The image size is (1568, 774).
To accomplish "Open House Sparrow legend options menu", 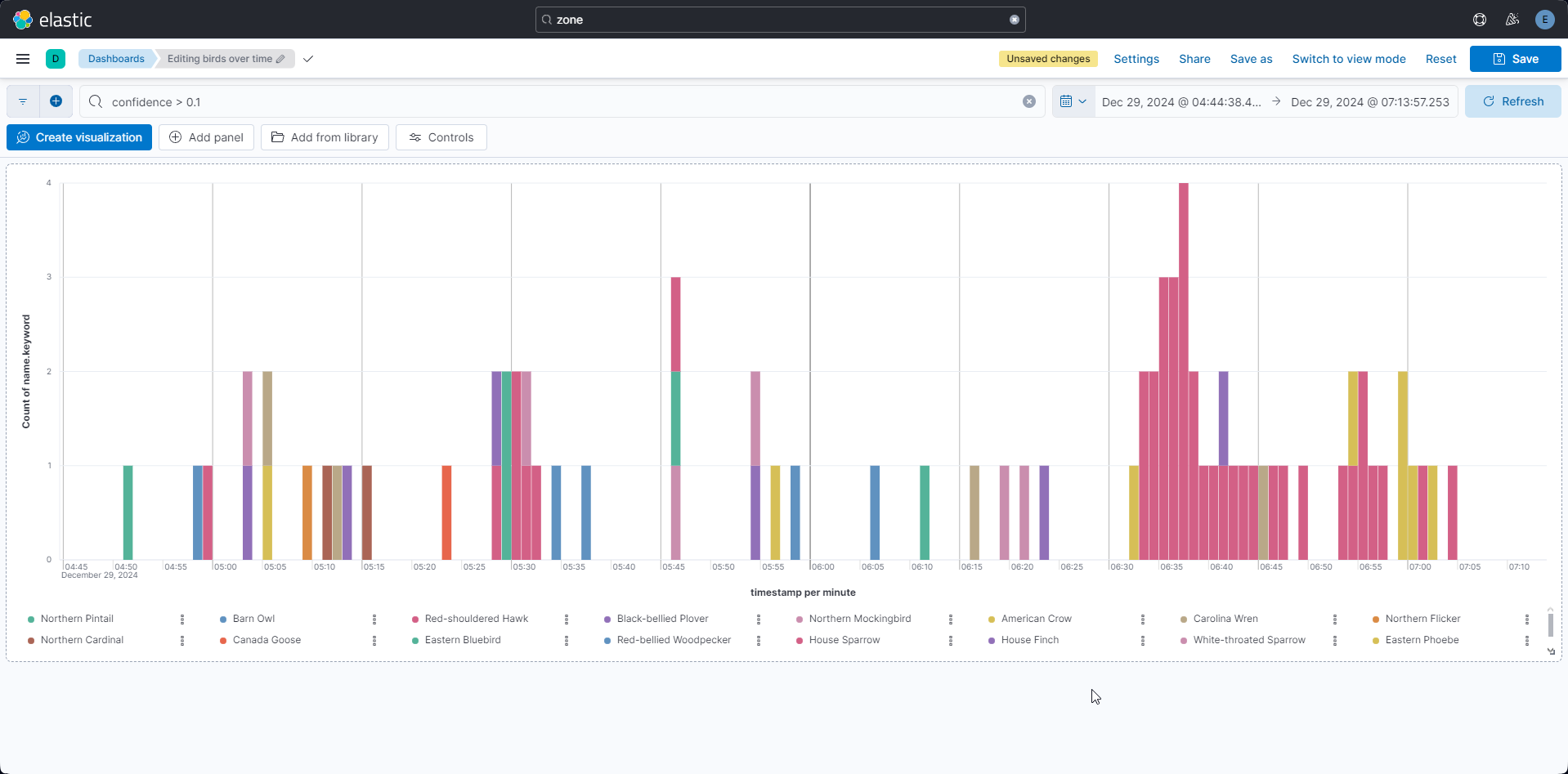I will (951, 641).
